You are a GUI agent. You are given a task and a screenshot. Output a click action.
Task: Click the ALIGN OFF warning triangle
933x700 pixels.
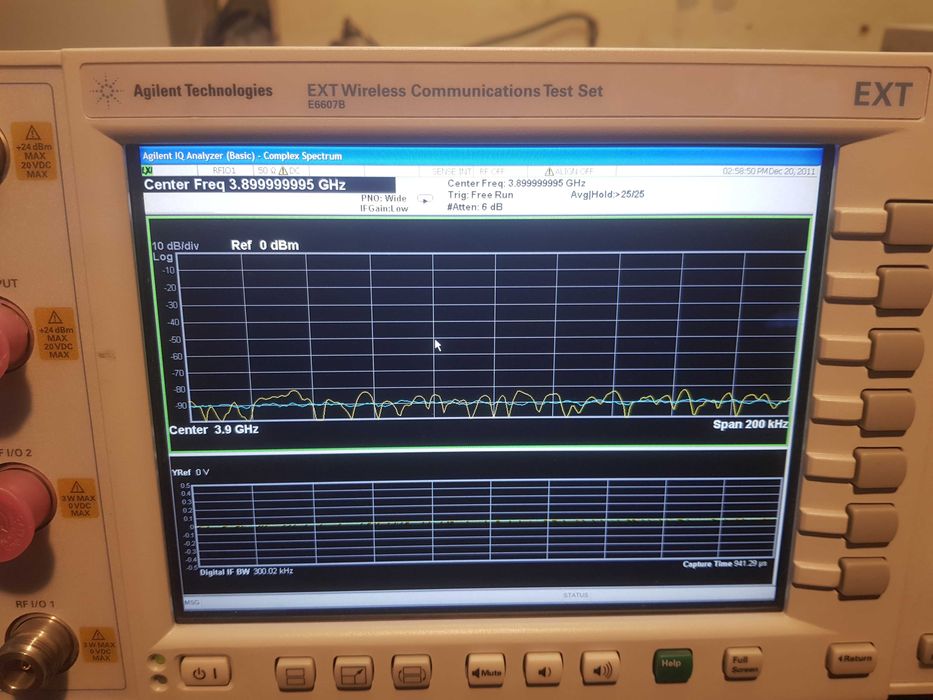coord(549,171)
